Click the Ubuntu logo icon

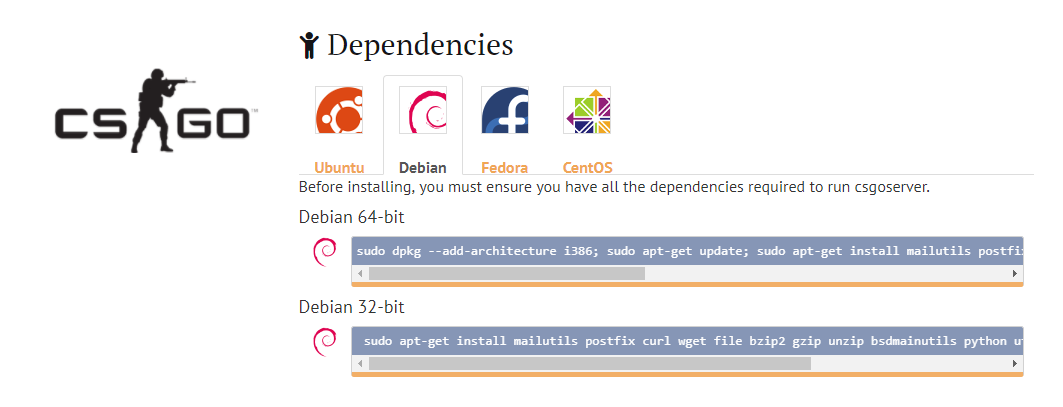(339, 110)
